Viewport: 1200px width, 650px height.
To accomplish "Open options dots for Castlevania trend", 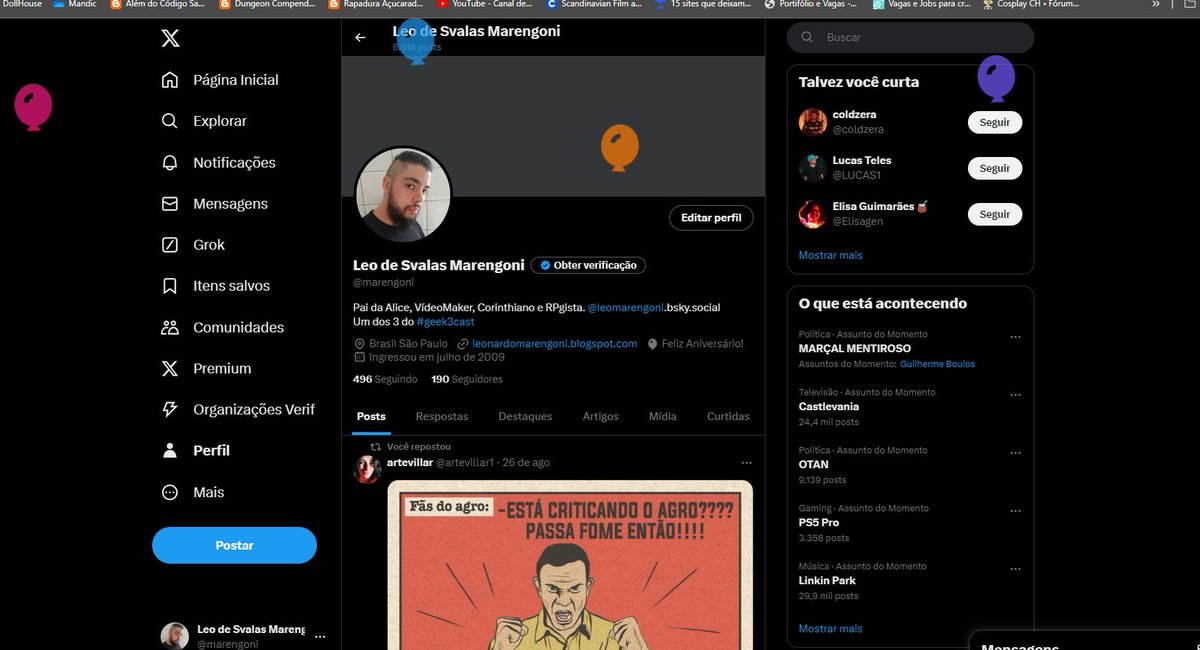I will pyautogui.click(x=1015, y=395).
